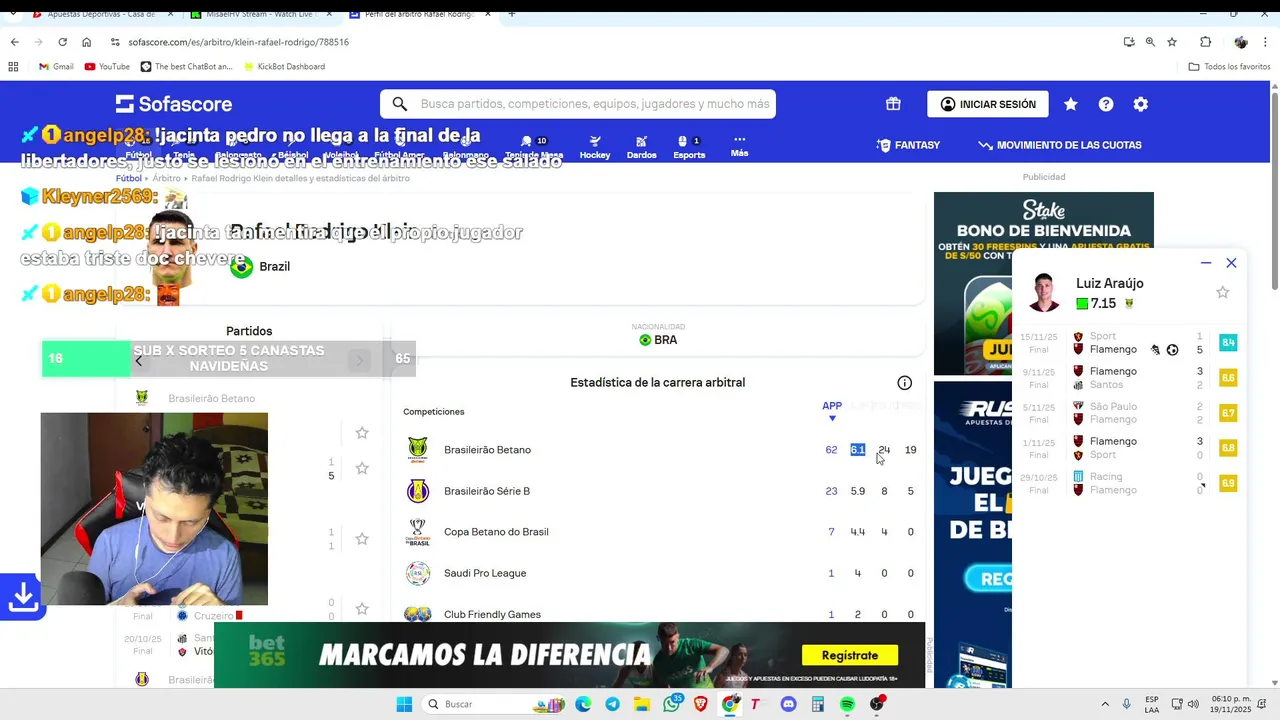Open KickBot Dashboard bookmark
Image resolution: width=1280 pixels, height=720 pixels.
283,66
